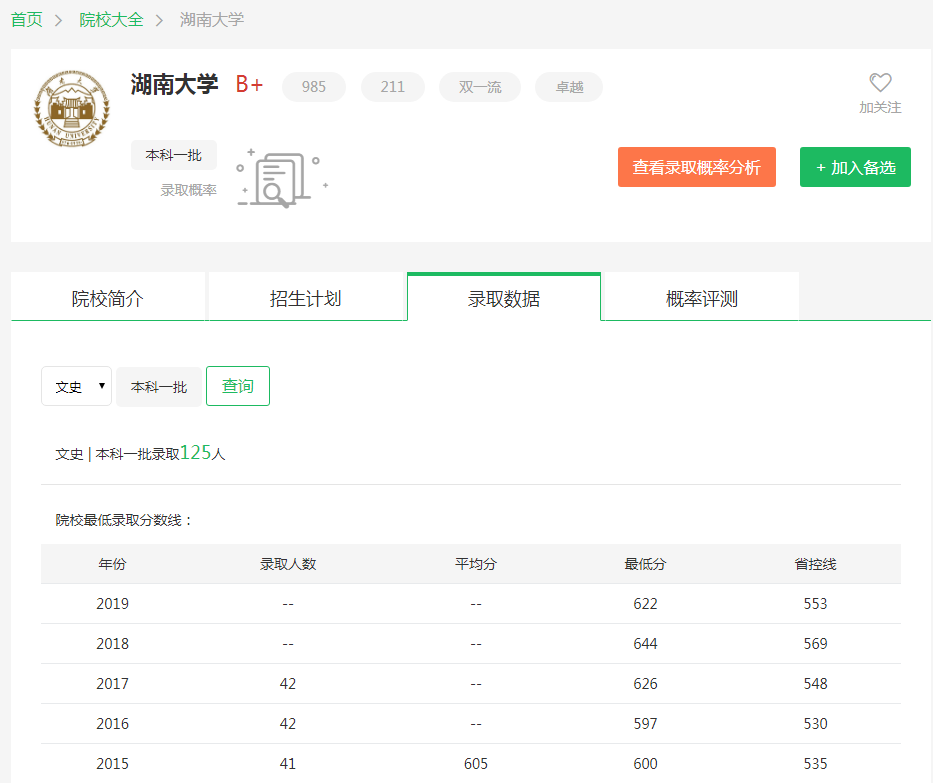Click the 2015 year cell
Screen dimensions: 933x783
pos(112,763)
